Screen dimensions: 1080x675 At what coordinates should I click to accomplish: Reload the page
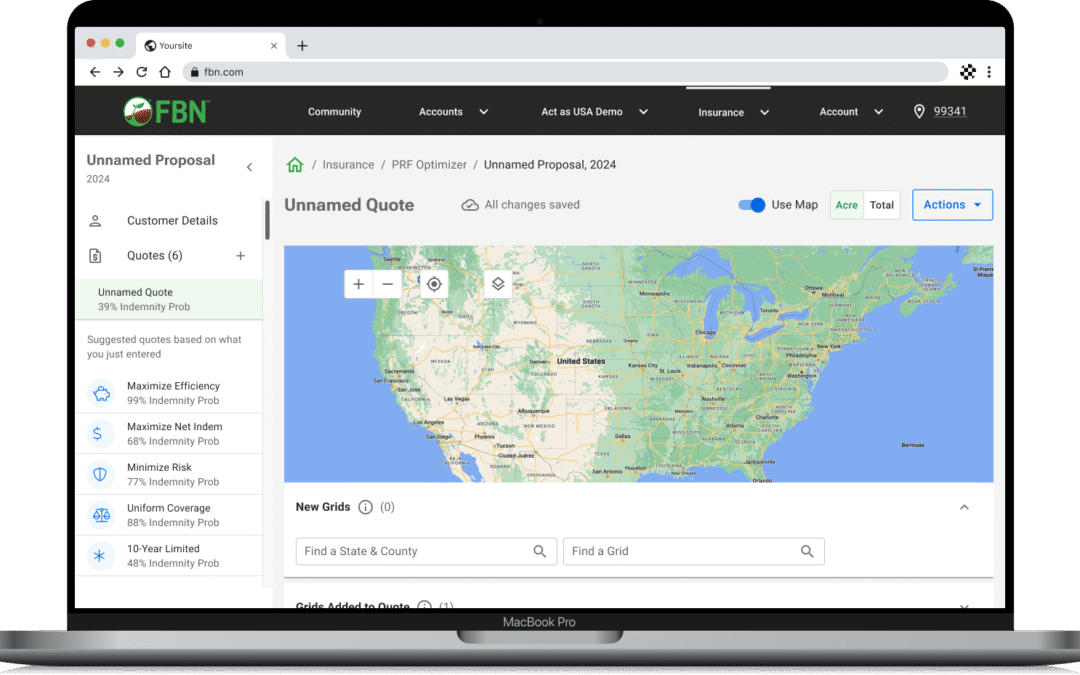(x=141, y=72)
